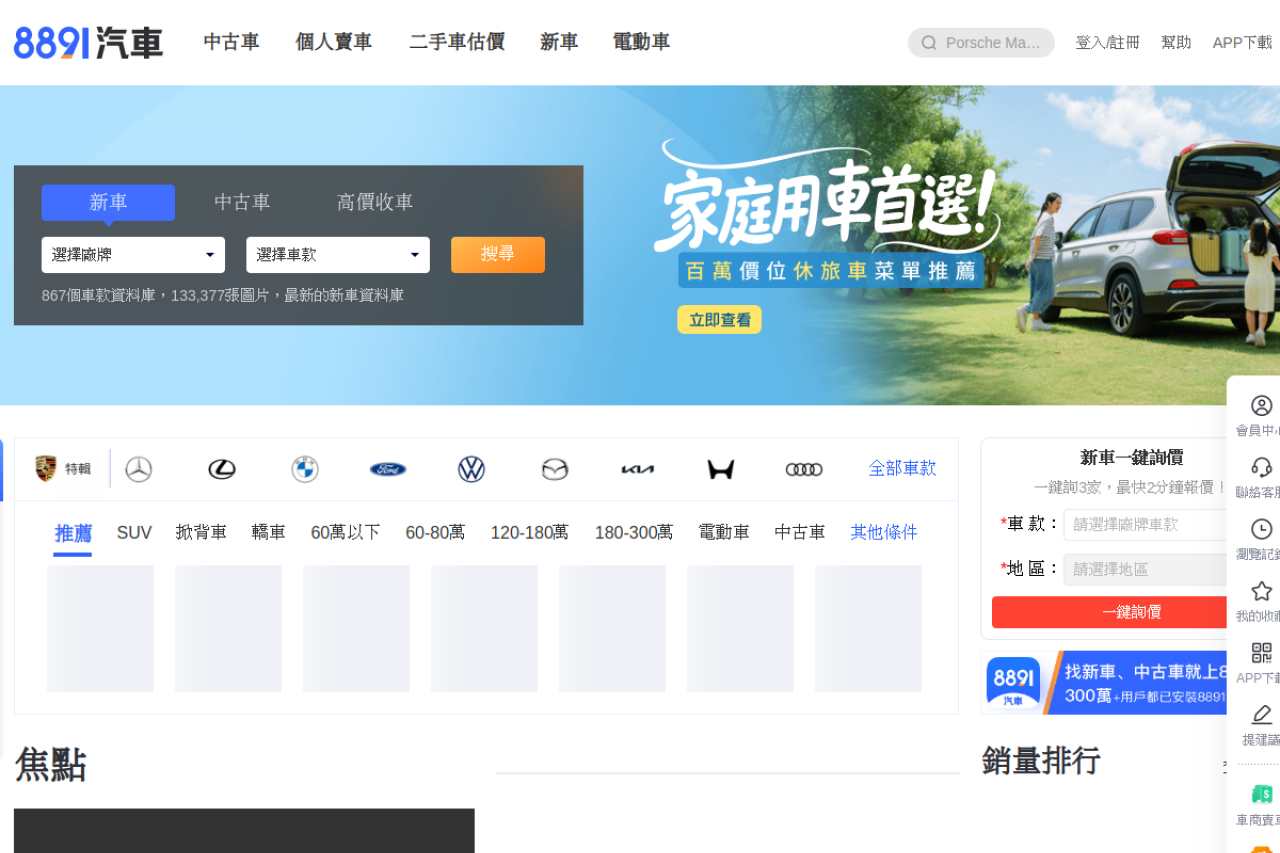Screen dimensions: 1280x853
Task: Click the Volkswagen brand logo
Action: 471,469
